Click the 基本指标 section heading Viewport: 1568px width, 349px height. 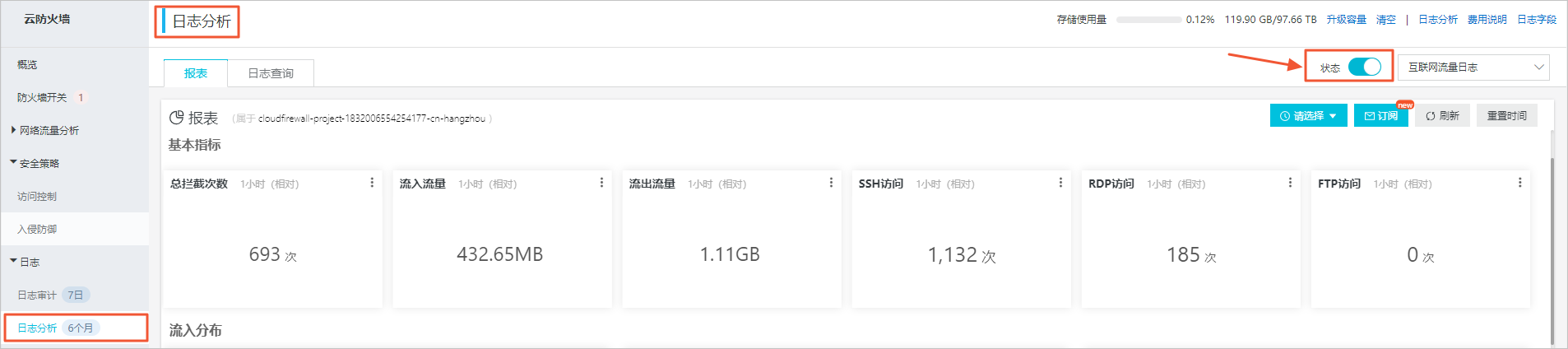click(x=195, y=145)
